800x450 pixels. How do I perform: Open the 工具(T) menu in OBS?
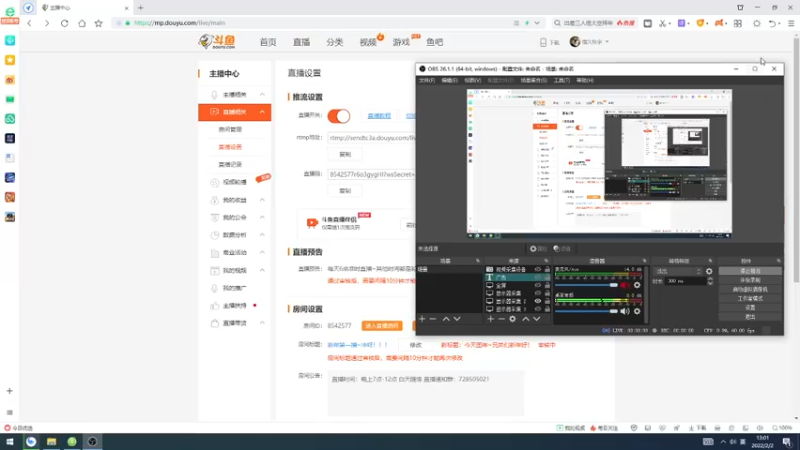[561, 81]
